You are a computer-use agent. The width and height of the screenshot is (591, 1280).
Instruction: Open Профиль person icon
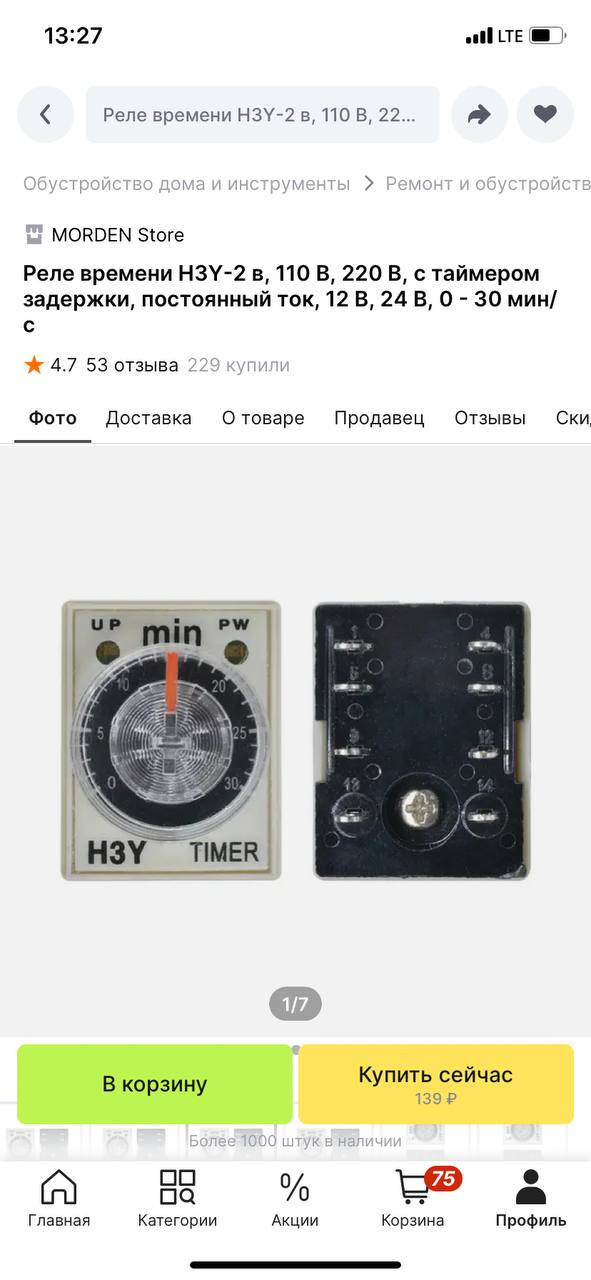point(531,1199)
